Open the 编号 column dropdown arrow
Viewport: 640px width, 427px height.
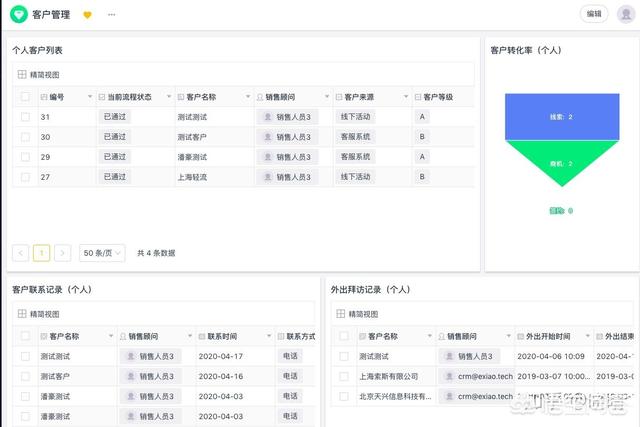point(90,97)
